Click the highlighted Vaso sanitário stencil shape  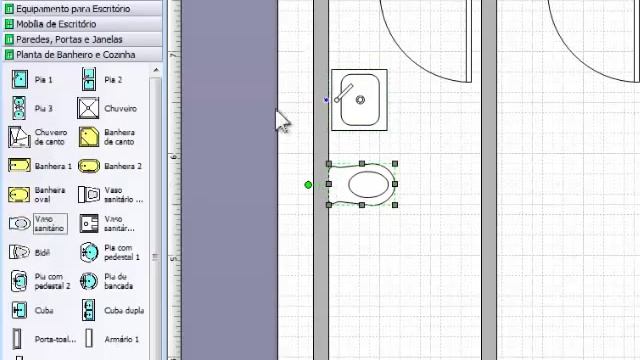coord(38,224)
